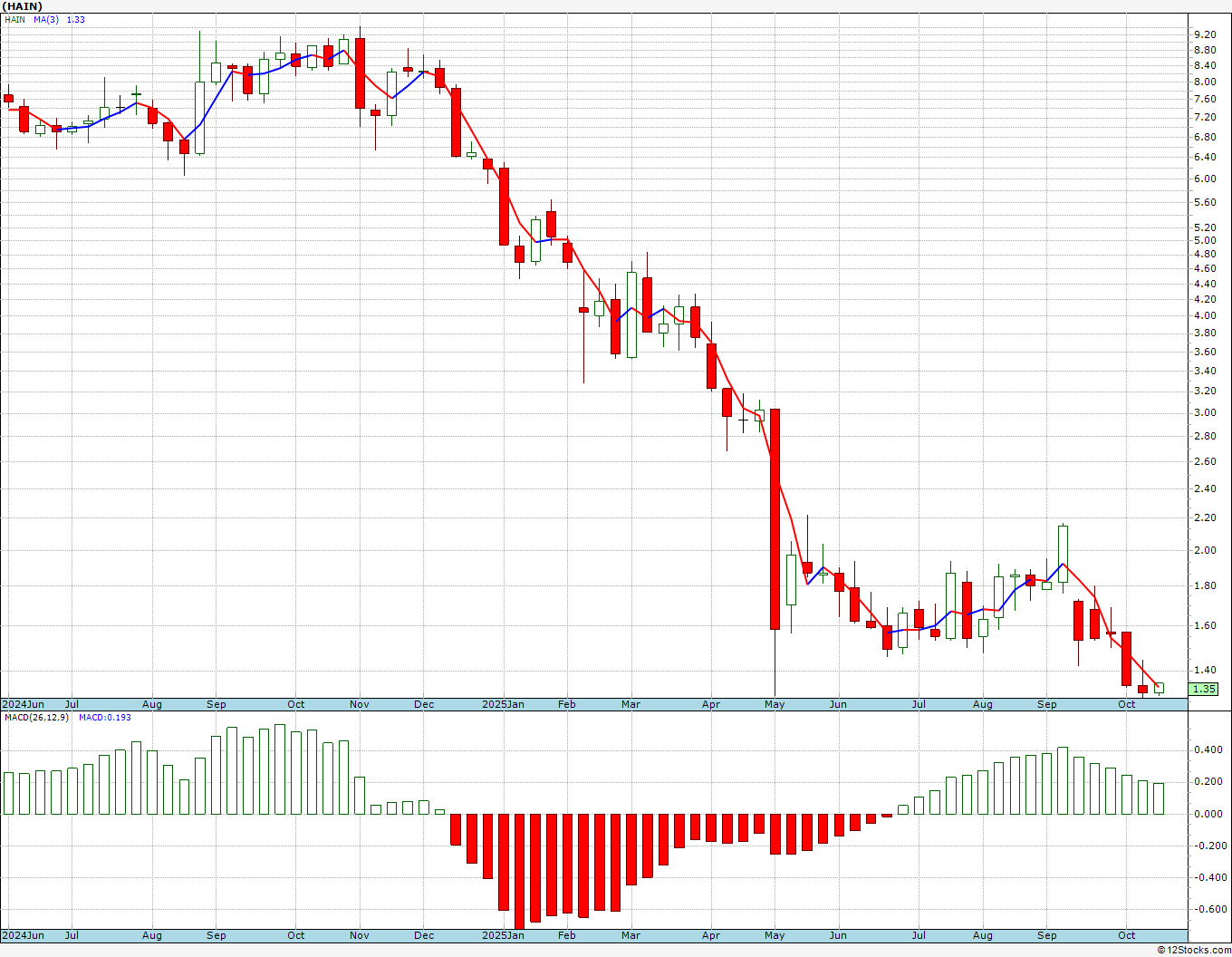Click Mar on the price chart time axis
The width and height of the screenshot is (1232, 957).
coord(631,704)
